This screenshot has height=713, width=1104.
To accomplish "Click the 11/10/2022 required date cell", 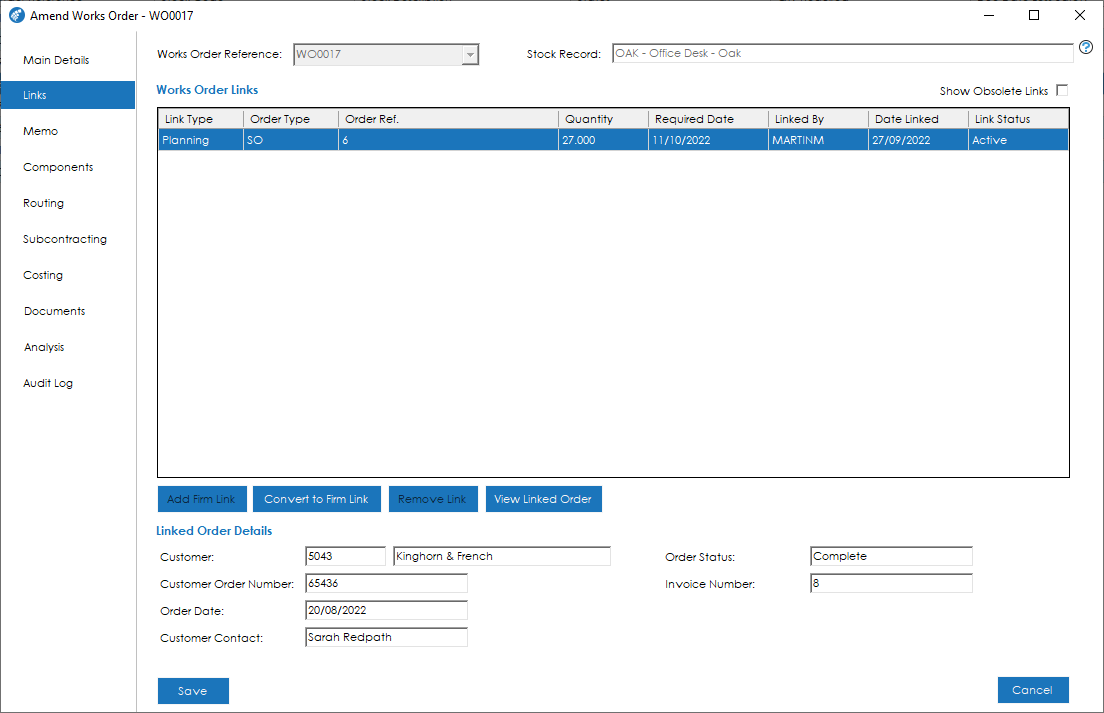I will click(708, 140).
